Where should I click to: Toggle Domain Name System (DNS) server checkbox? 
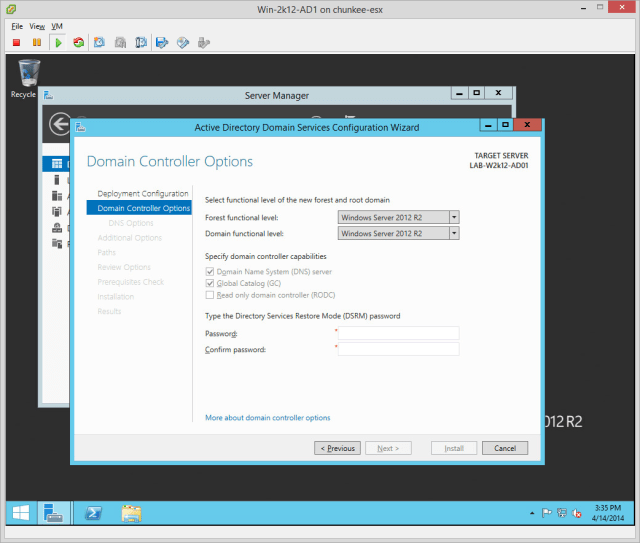point(210,272)
